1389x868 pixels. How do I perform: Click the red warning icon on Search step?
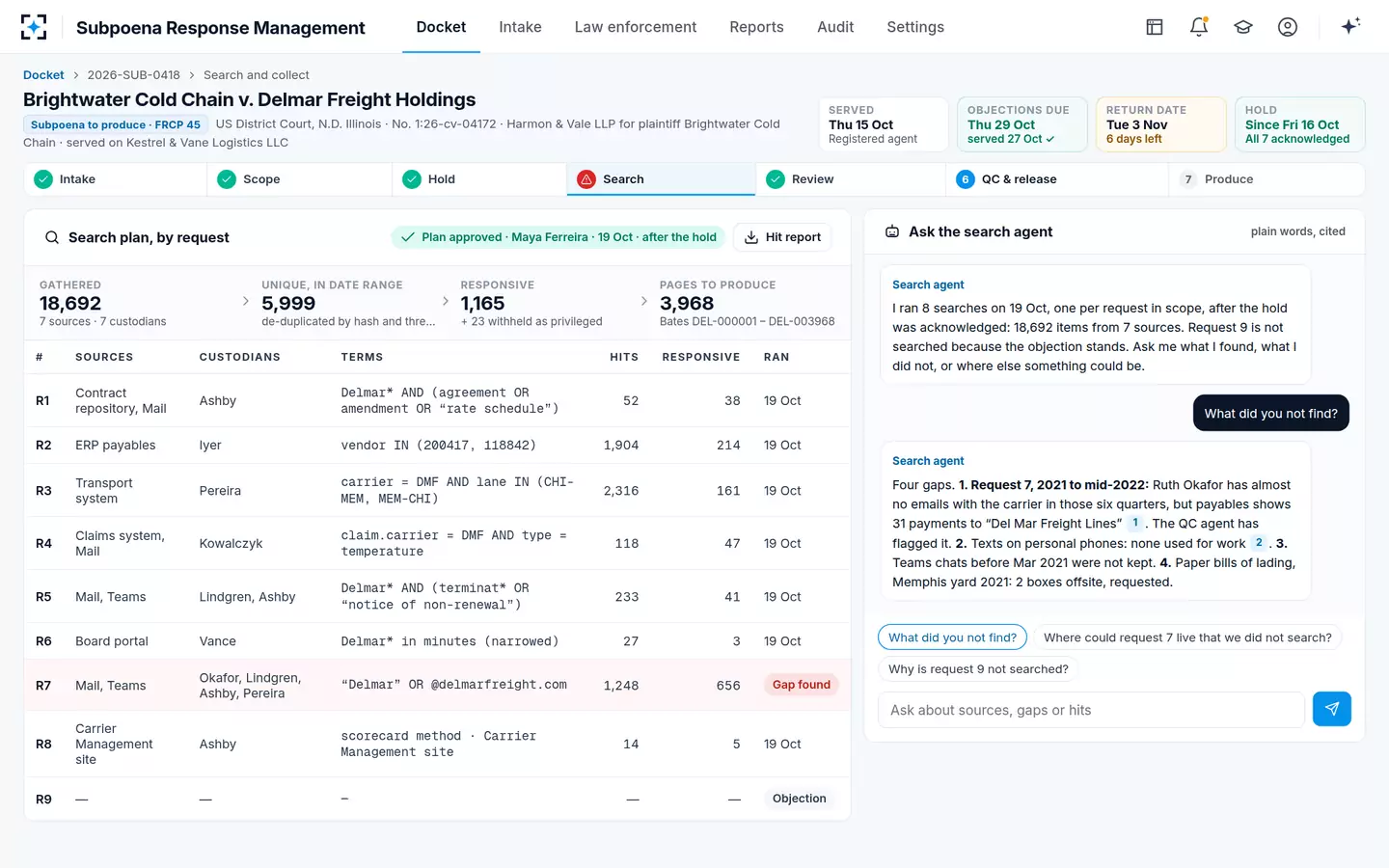586,179
